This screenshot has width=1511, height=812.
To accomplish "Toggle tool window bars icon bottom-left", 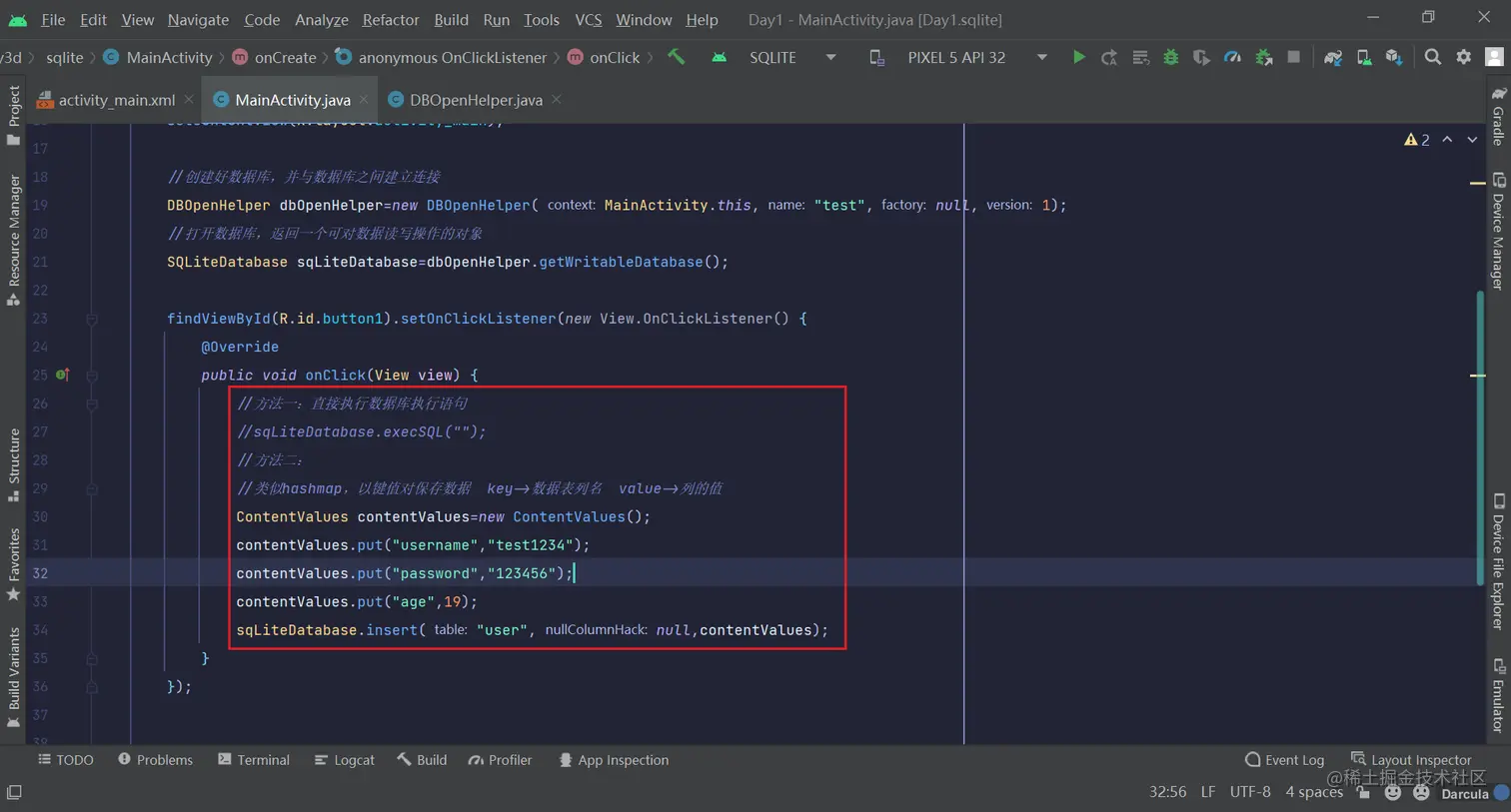I will click(x=14, y=793).
